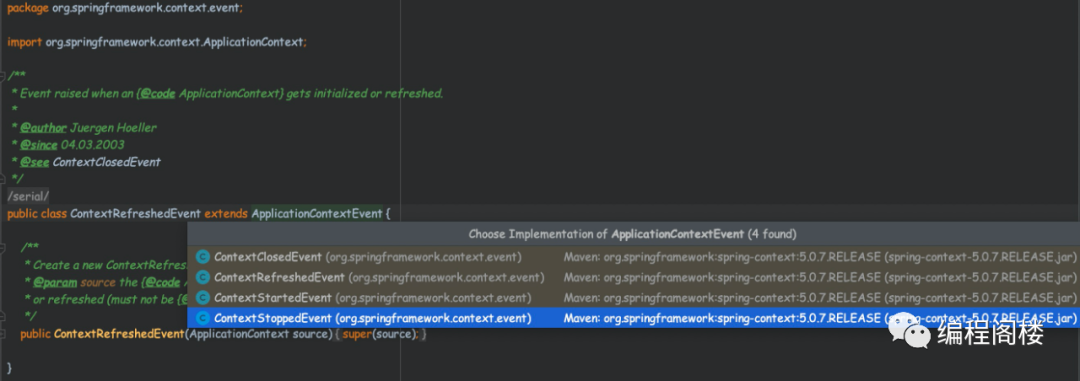Image resolution: width=1080 pixels, height=381 pixels.
Task: Click ApplicationContextEvent after extends keyword
Action: [317, 214]
